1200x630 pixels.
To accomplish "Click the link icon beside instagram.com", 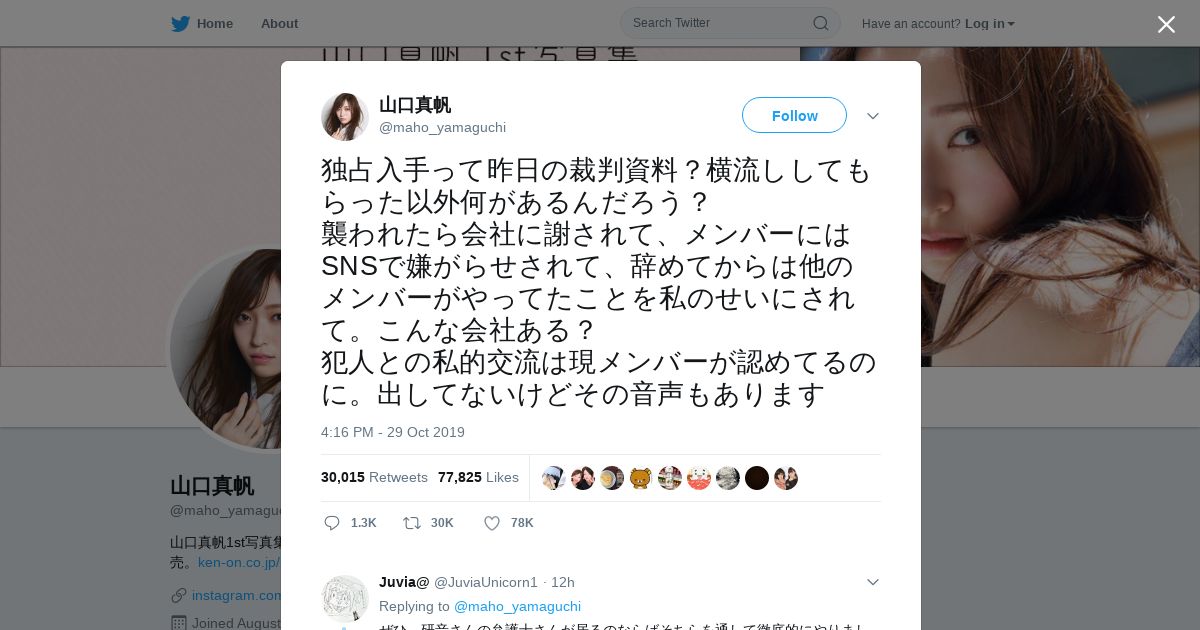I will [x=178, y=596].
